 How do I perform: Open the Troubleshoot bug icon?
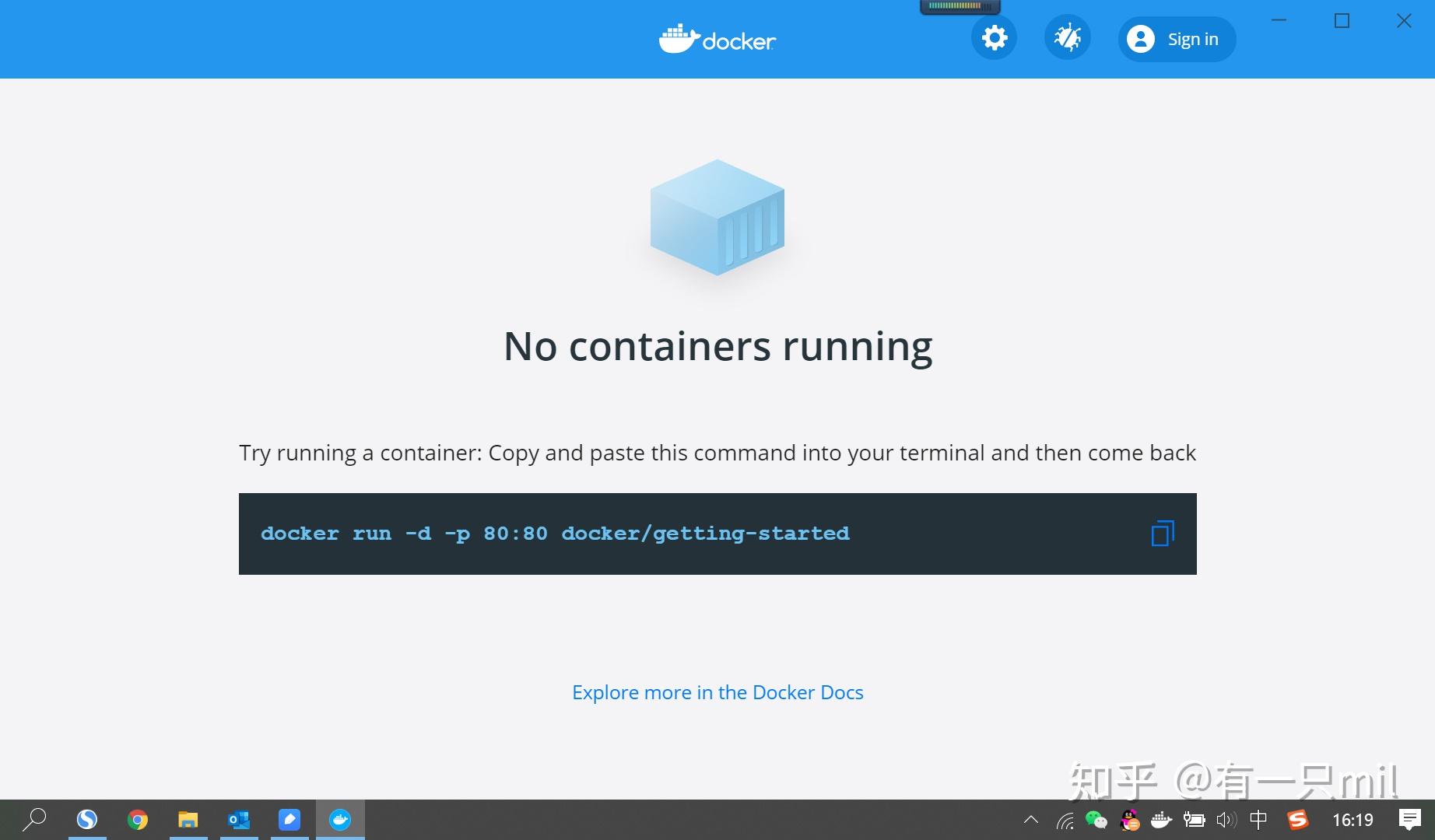point(1067,37)
